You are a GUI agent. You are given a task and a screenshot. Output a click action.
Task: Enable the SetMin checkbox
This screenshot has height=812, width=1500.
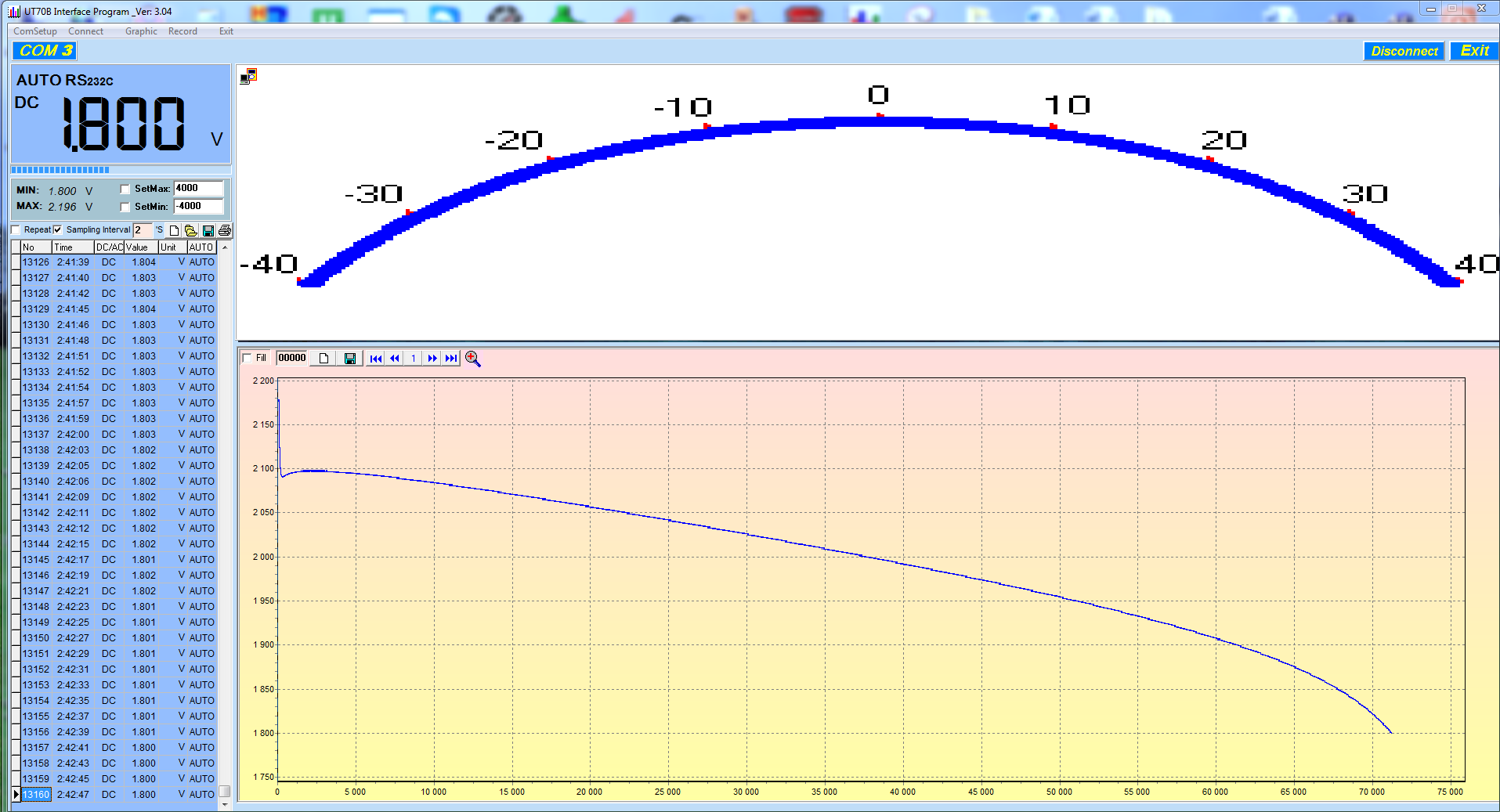(125, 207)
